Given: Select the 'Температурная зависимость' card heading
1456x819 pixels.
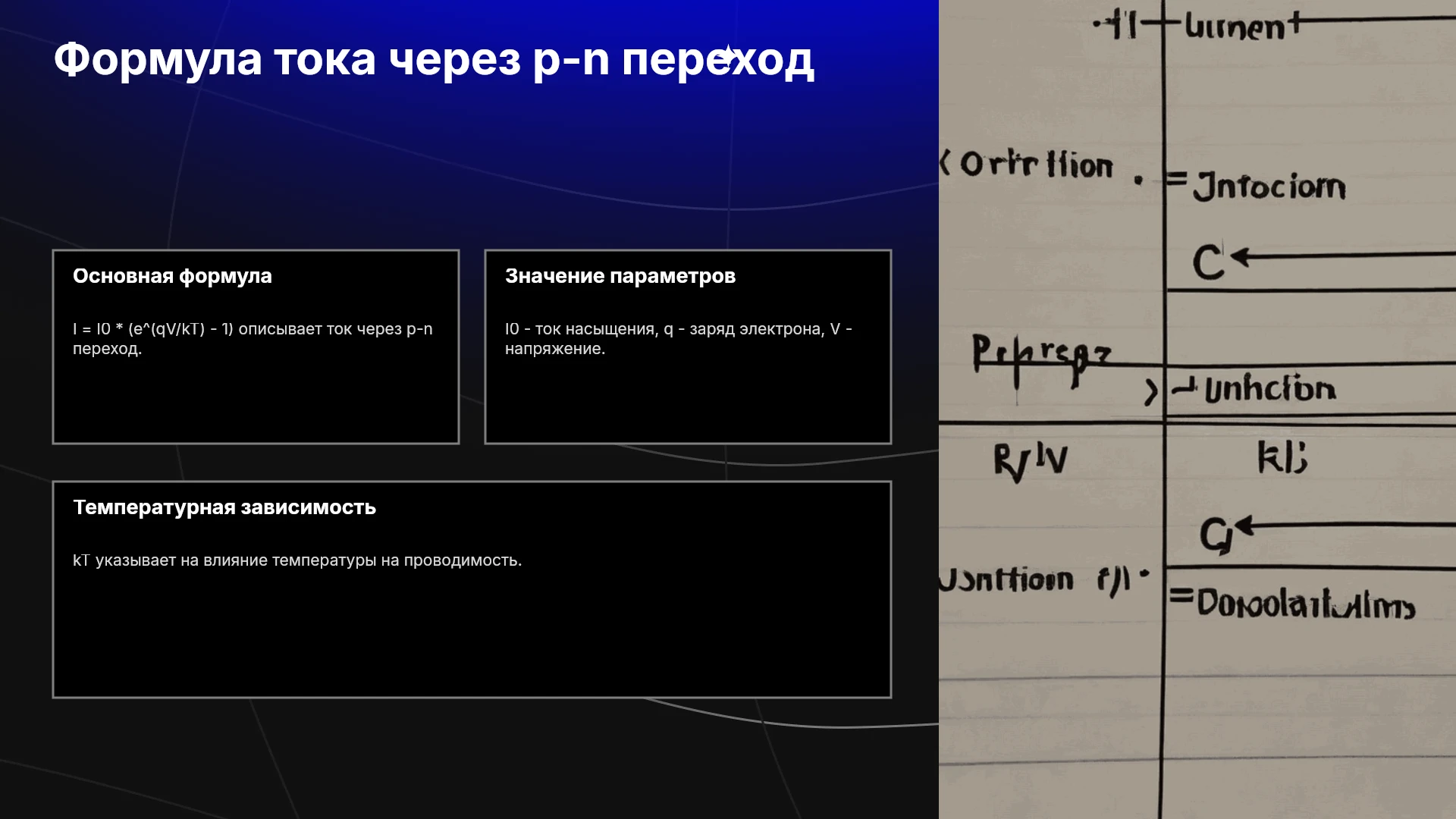Looking at the screenshot, I should (224, 507).
